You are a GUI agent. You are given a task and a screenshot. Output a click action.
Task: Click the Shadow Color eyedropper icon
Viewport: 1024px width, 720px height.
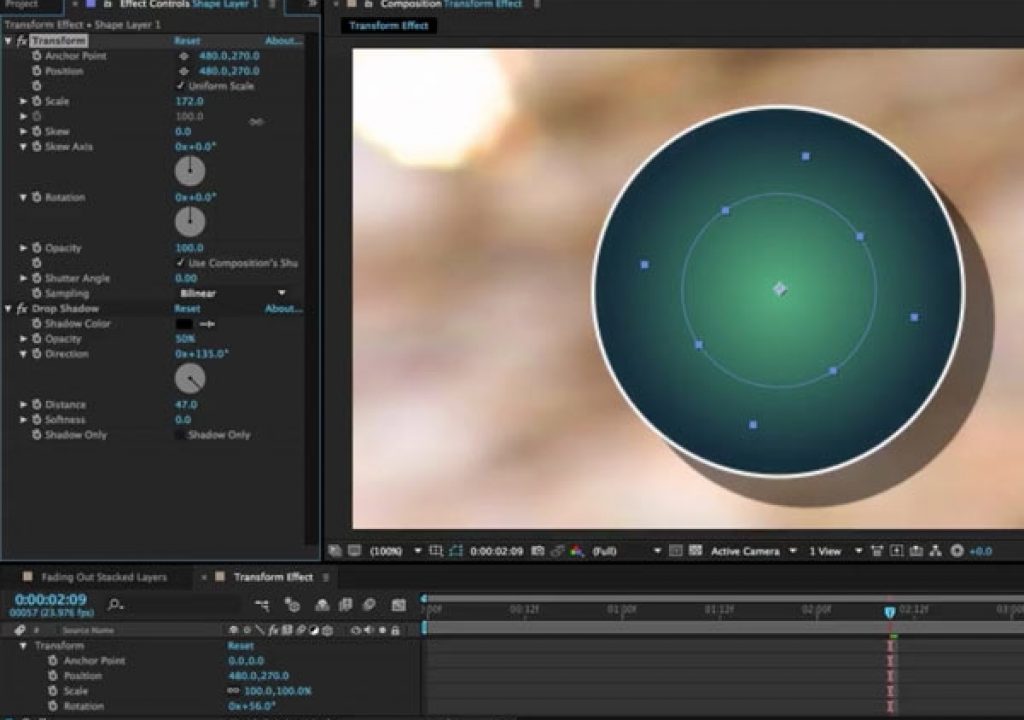(x=207, y=323)
